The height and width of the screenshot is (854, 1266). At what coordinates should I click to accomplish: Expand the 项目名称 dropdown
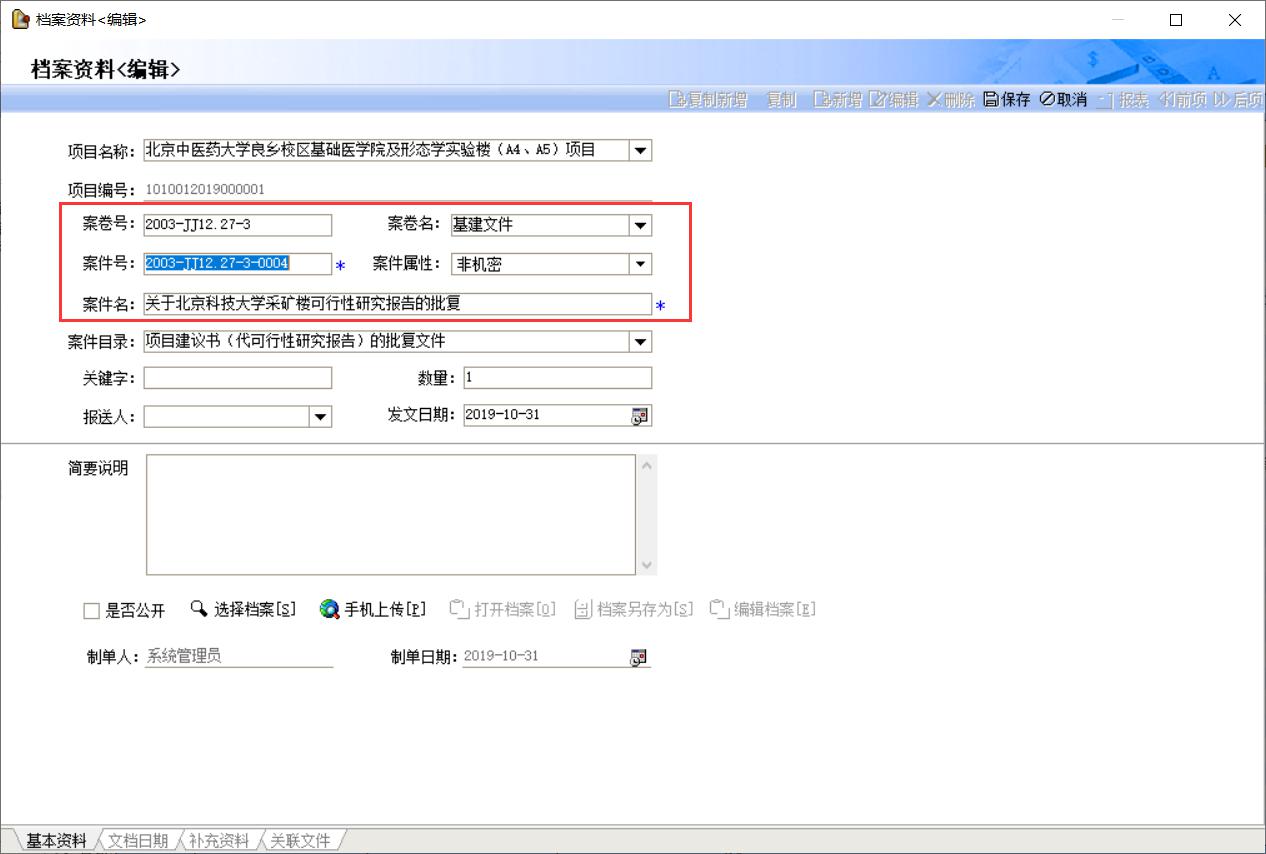[640, 151]
